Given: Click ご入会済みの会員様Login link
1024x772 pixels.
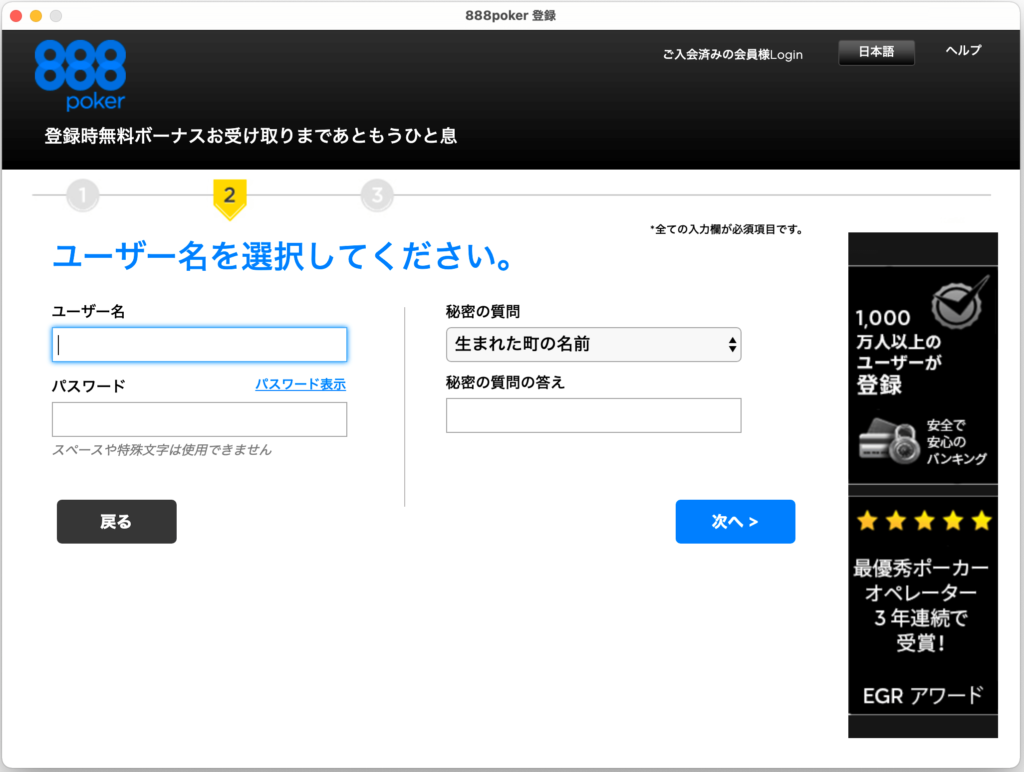Looking at the screenshot, I should (x=733, y=54).
